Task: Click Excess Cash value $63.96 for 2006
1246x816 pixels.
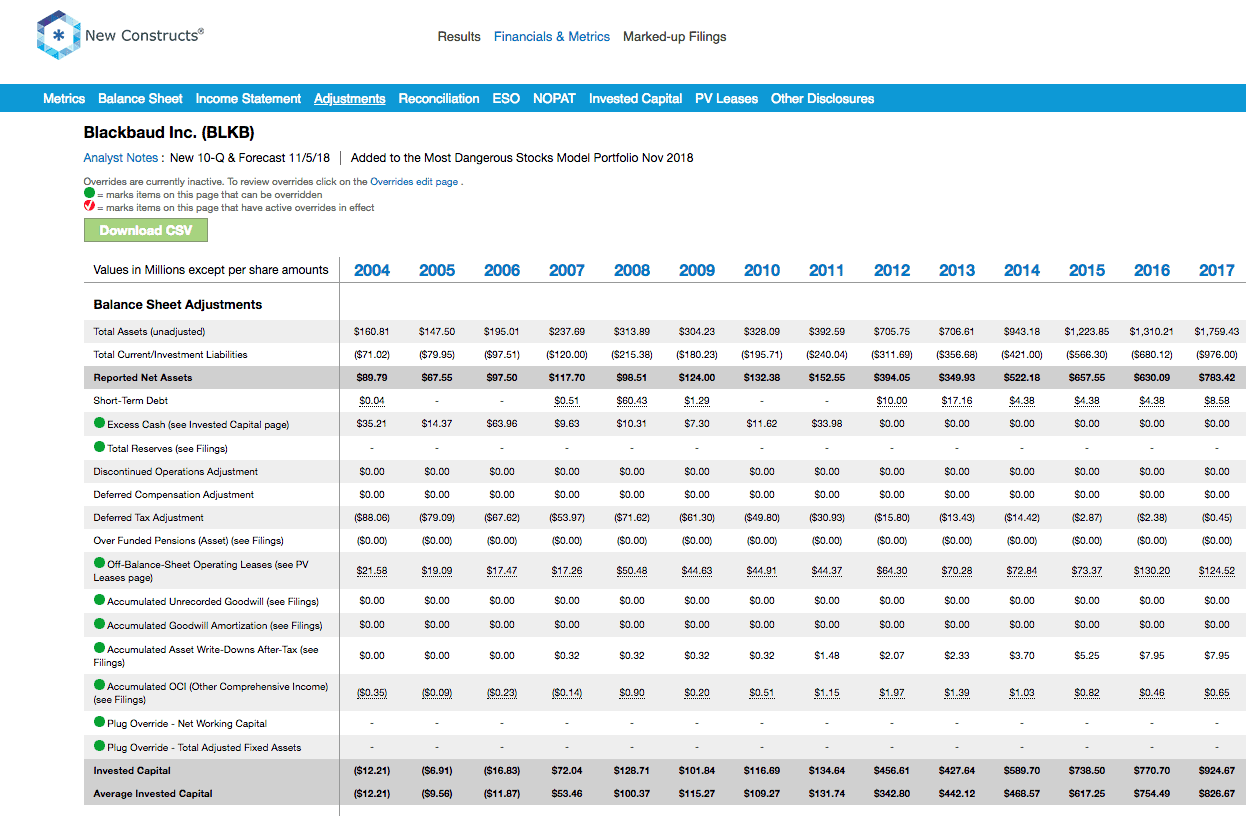Action: tap(502, 424)
